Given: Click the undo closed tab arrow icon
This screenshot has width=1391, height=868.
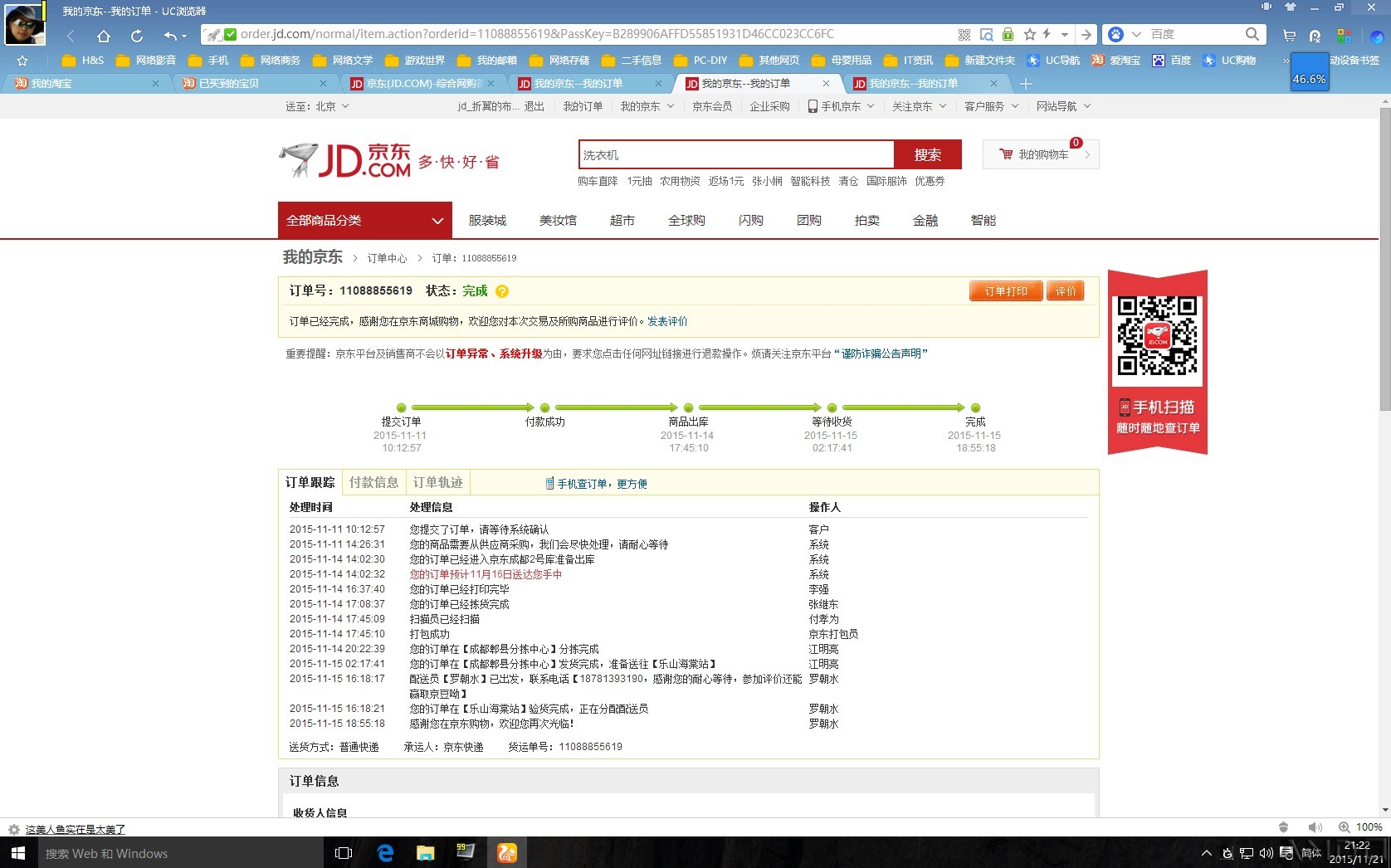Looking at the screenshot, I should click(170, 36).
